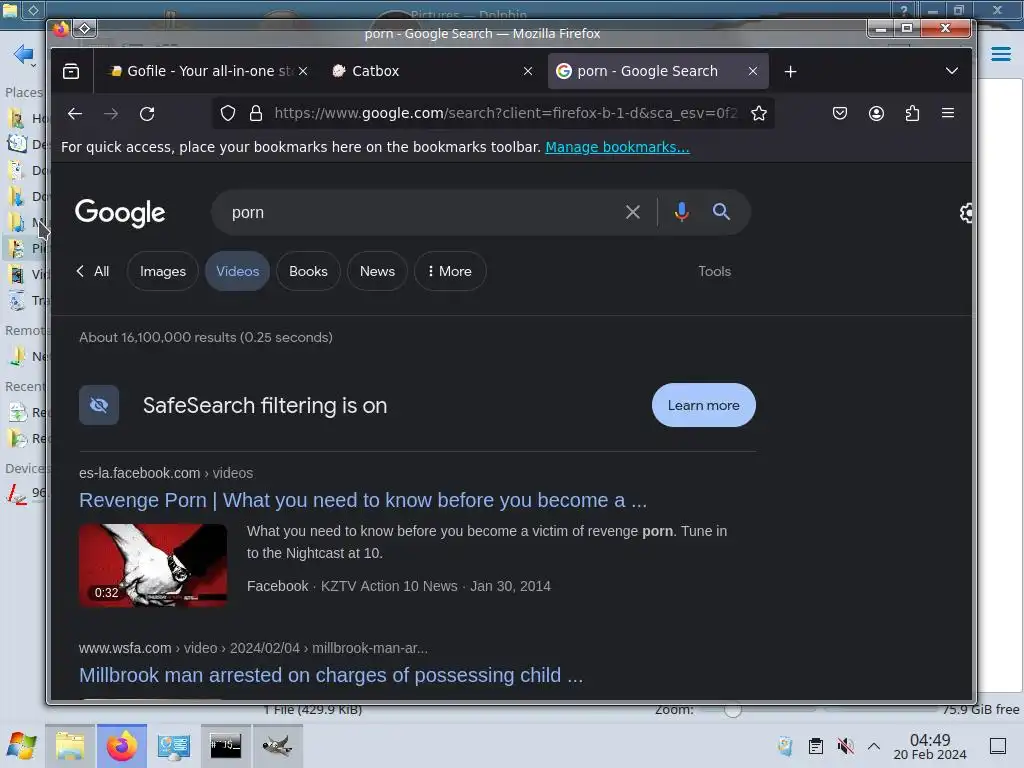Bookmark this page with the star icon
The image size is (1024, 768).
point(759,114)
